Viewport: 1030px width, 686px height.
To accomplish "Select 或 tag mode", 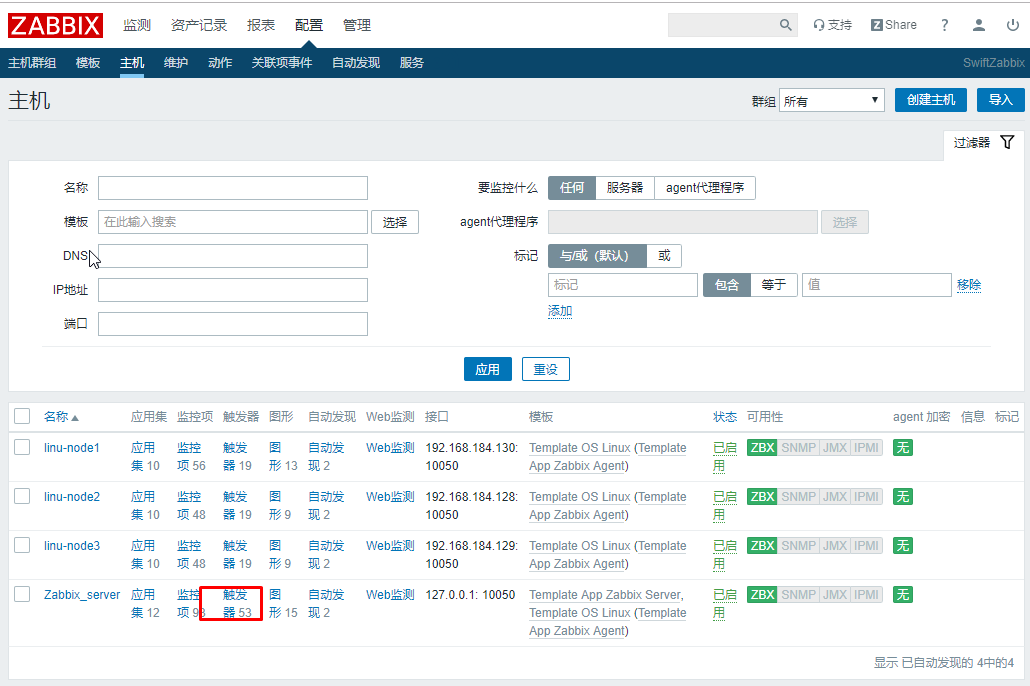I will click(664, 256).
